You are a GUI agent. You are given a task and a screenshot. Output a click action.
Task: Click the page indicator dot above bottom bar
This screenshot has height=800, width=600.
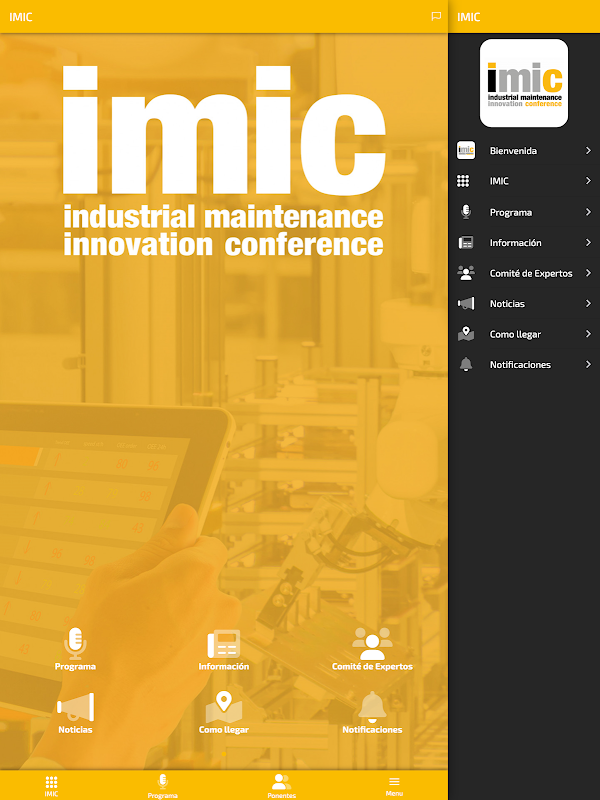[223, 754]
